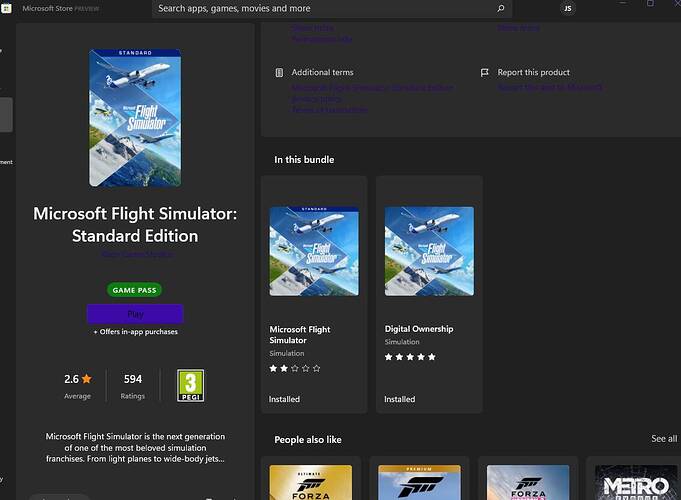Open the Report this app to Microsoft link
This screenshot has height=500, width=681.
coord(550,87)
